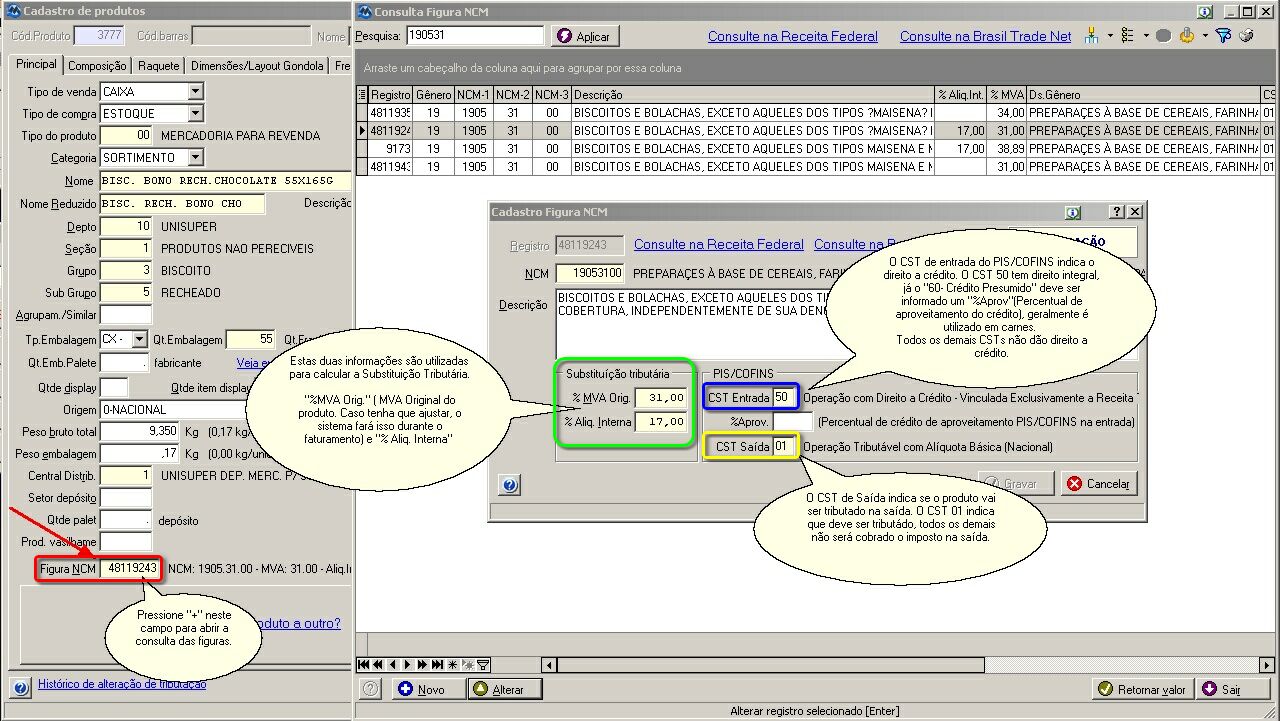Go to last record in navigator
The image size is (1280, 721).
438,664
